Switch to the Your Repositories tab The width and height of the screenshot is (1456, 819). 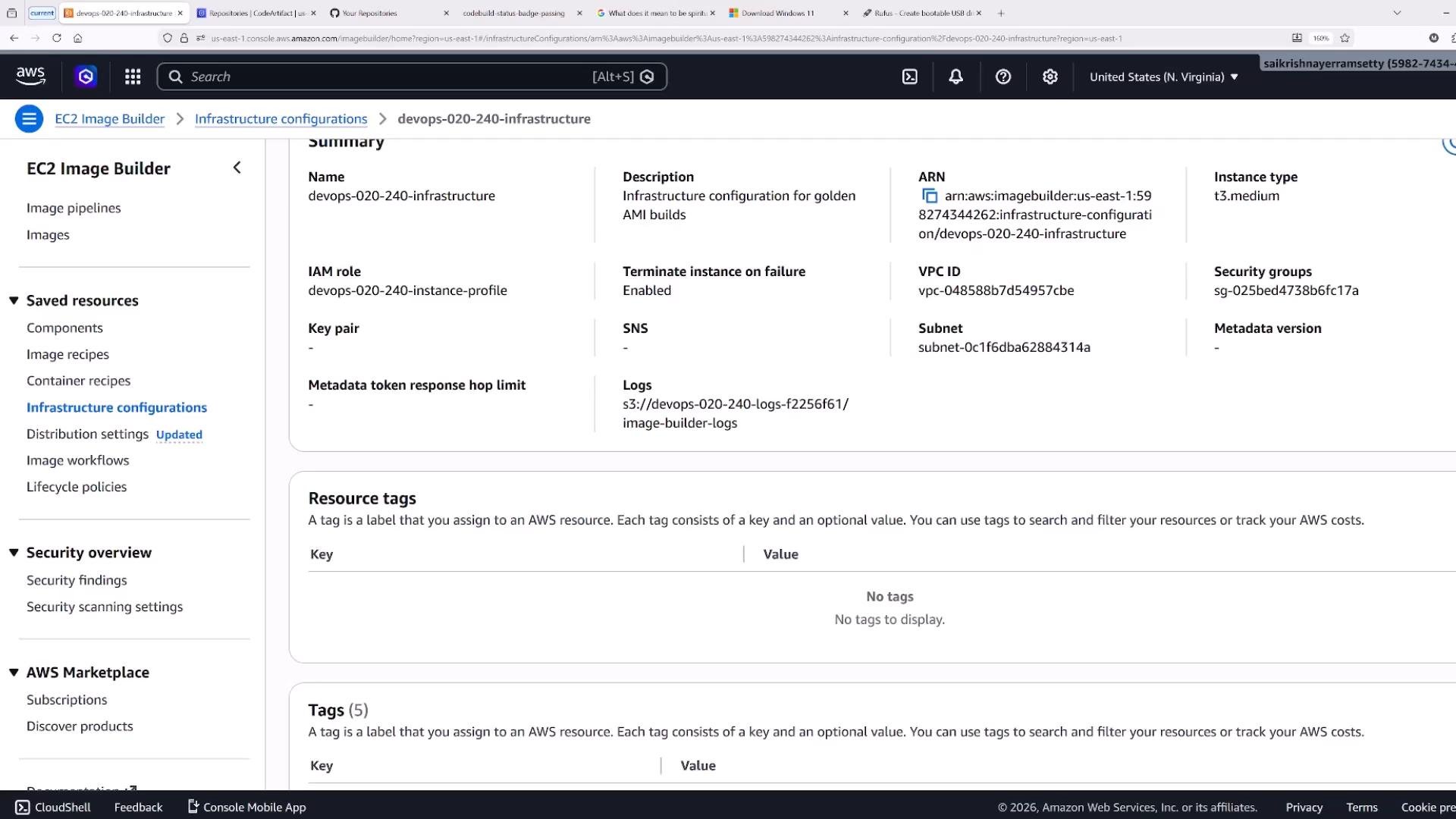click(389, 13)
